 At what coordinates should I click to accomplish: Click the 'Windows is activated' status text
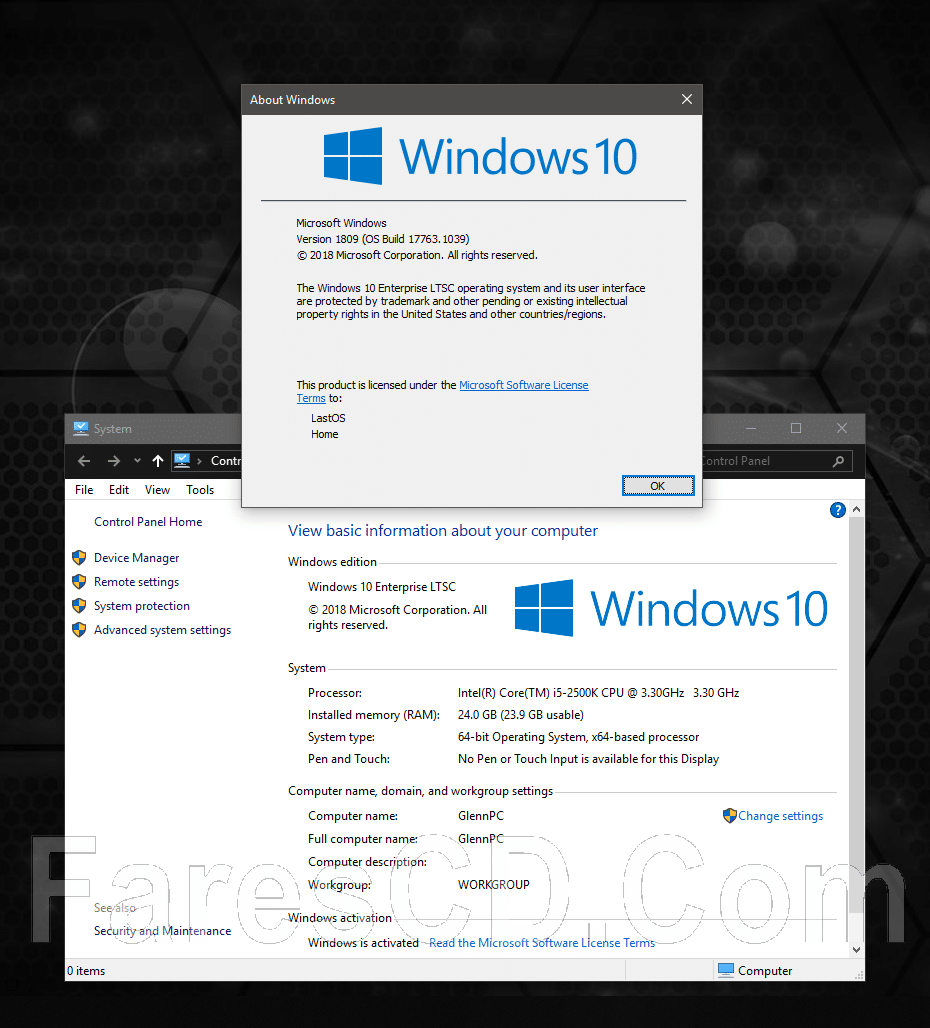click(363, 943)
